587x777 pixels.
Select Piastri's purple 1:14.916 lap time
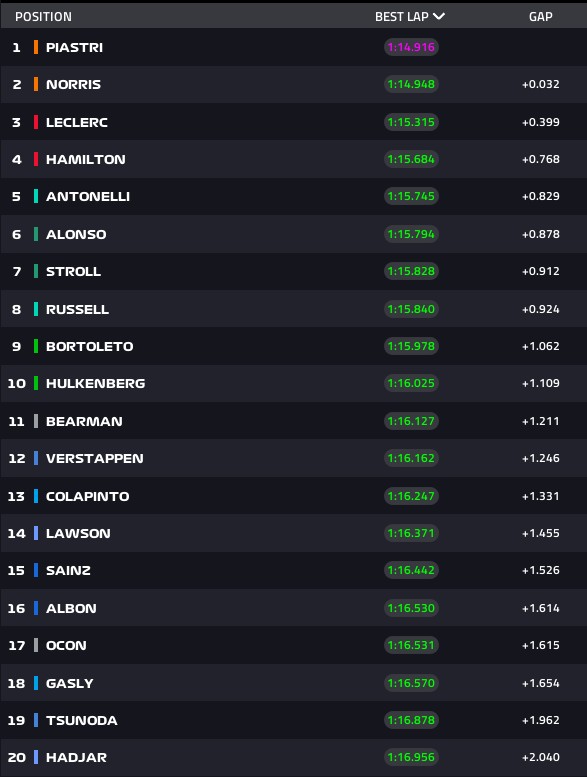click(411, 47)
